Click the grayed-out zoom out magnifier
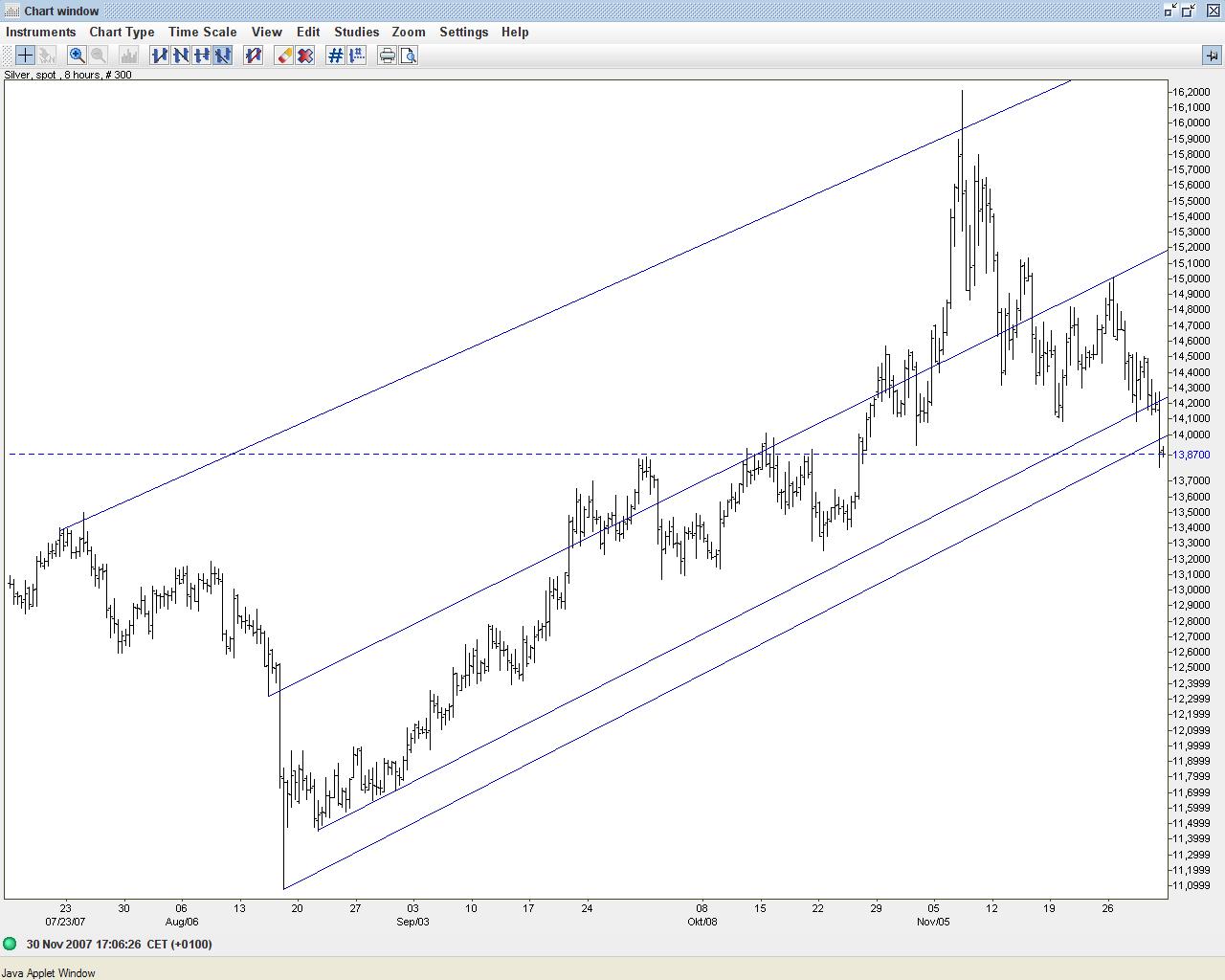The width and height of the screenshot is (1225, 980). [x=98, y=56]
